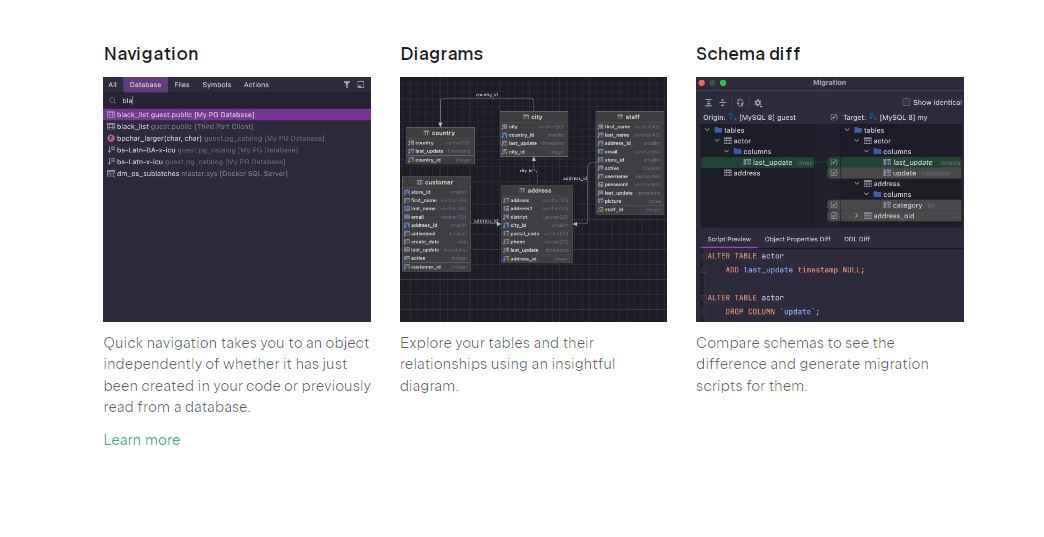The width and height of the screenshot is (1044, 537).
Task: Click the filter funnel icon in Navigation panel
Action: coord(347,85)
